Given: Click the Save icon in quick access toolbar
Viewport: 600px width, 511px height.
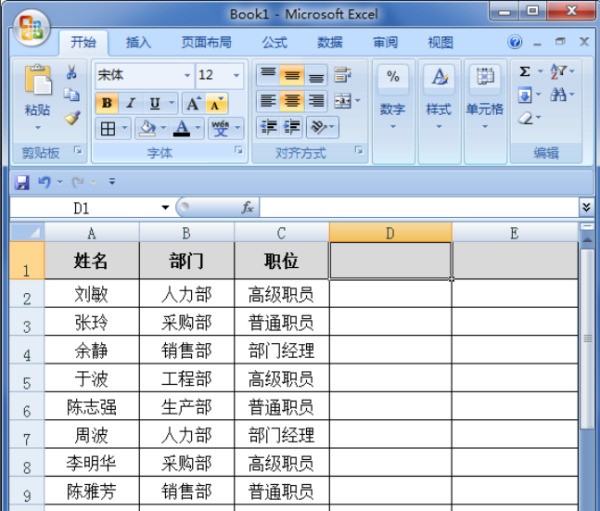Looking at the screenshot, I should click(22, 182).
